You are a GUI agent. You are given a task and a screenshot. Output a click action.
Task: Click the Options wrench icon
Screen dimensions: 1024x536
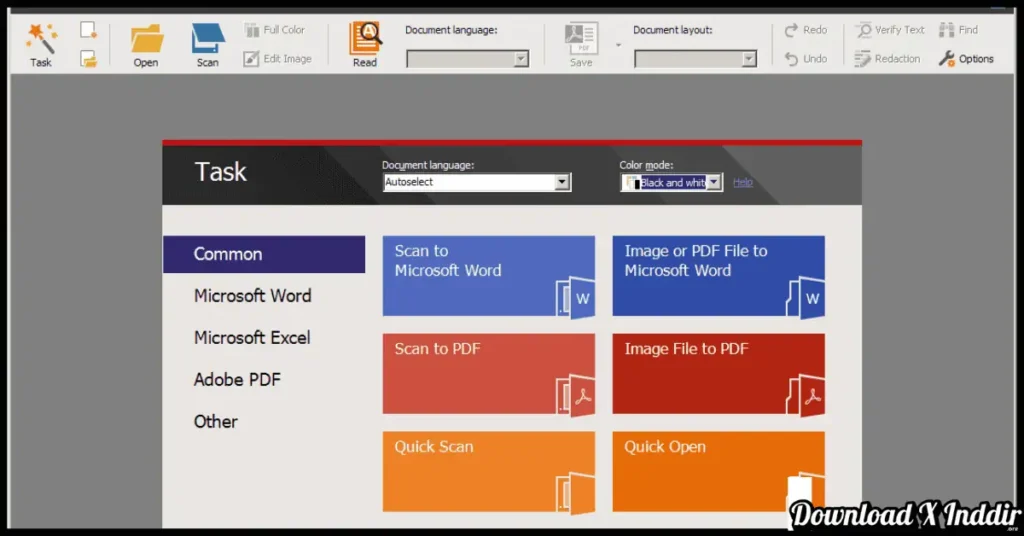(947, 59)
